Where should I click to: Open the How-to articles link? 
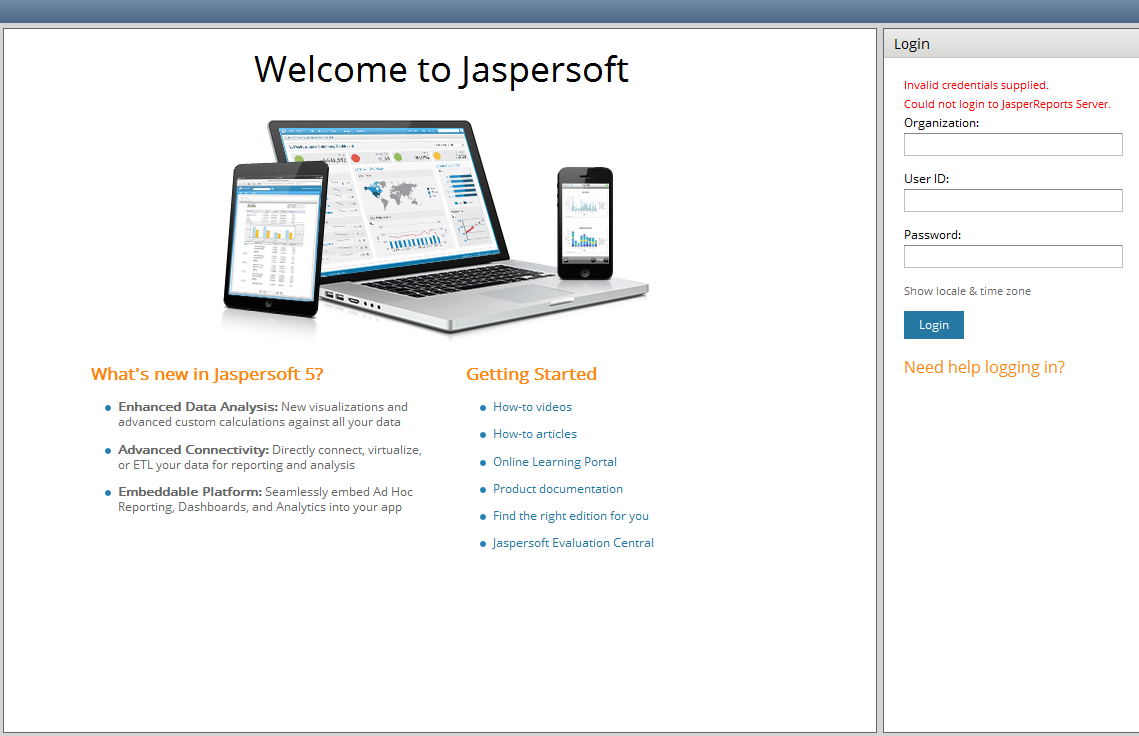coord(535,434)
